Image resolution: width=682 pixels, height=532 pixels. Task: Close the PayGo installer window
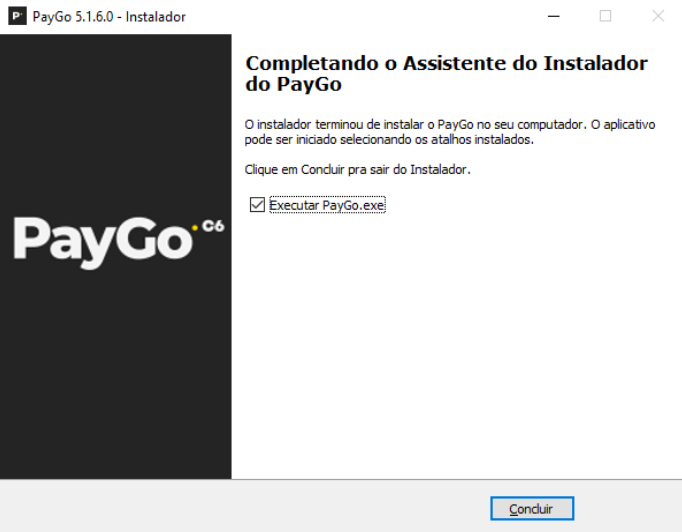click(658, 17)
